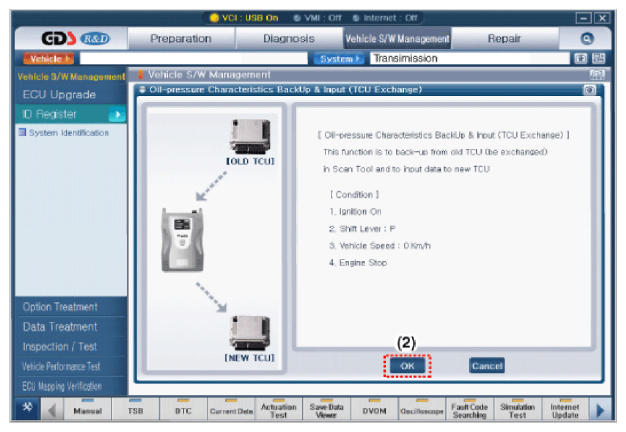The height and width of the screenshot is (432, 626).
Task: Click the OK button
Action: point(406,366)
